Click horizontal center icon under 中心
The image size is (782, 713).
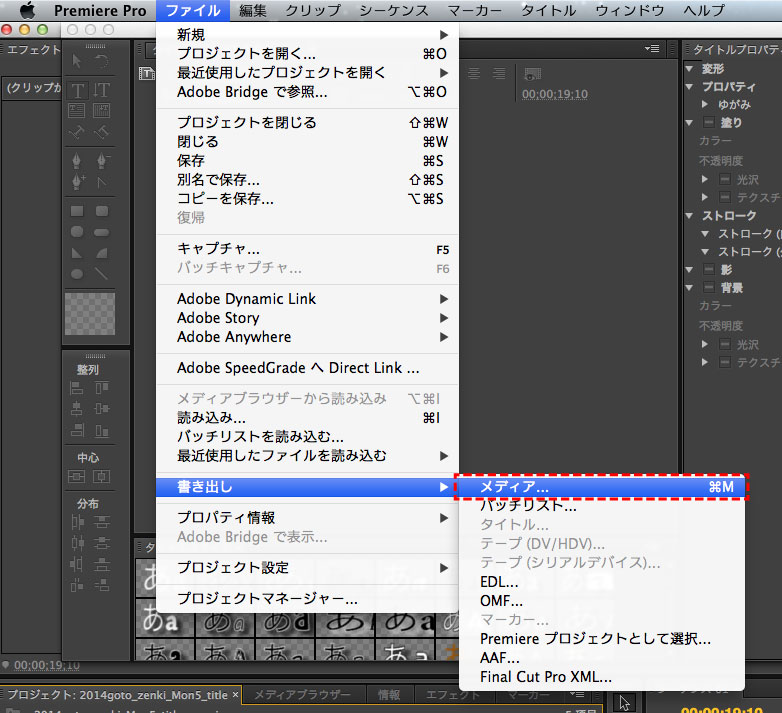(x=101, y=477)
